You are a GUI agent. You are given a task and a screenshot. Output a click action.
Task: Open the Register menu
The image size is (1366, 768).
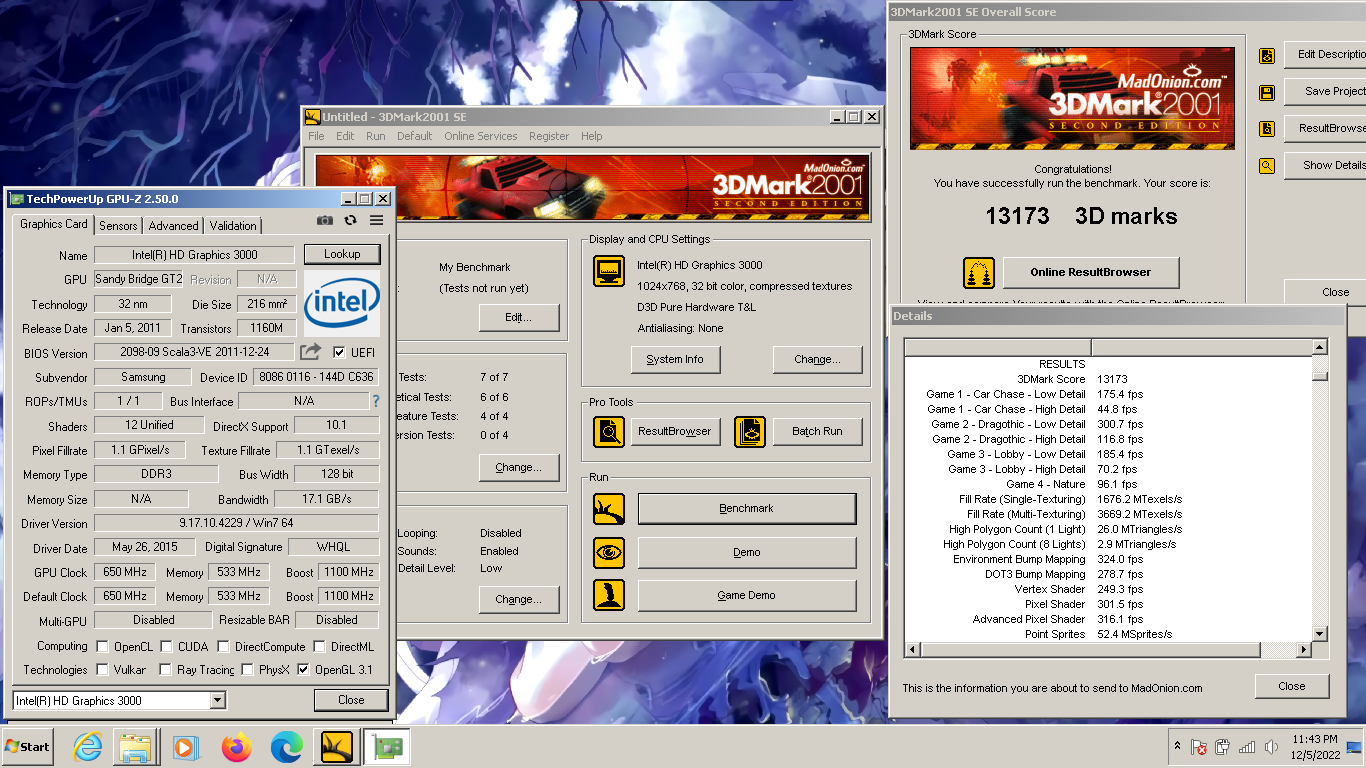549,136
